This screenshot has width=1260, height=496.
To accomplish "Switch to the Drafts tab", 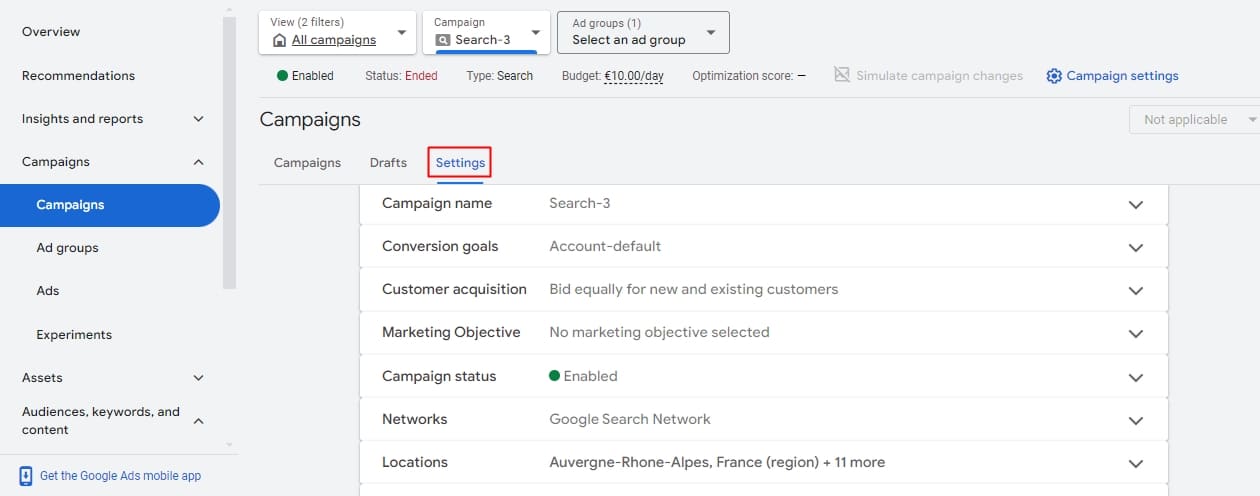I will click(x=388, y=163).
